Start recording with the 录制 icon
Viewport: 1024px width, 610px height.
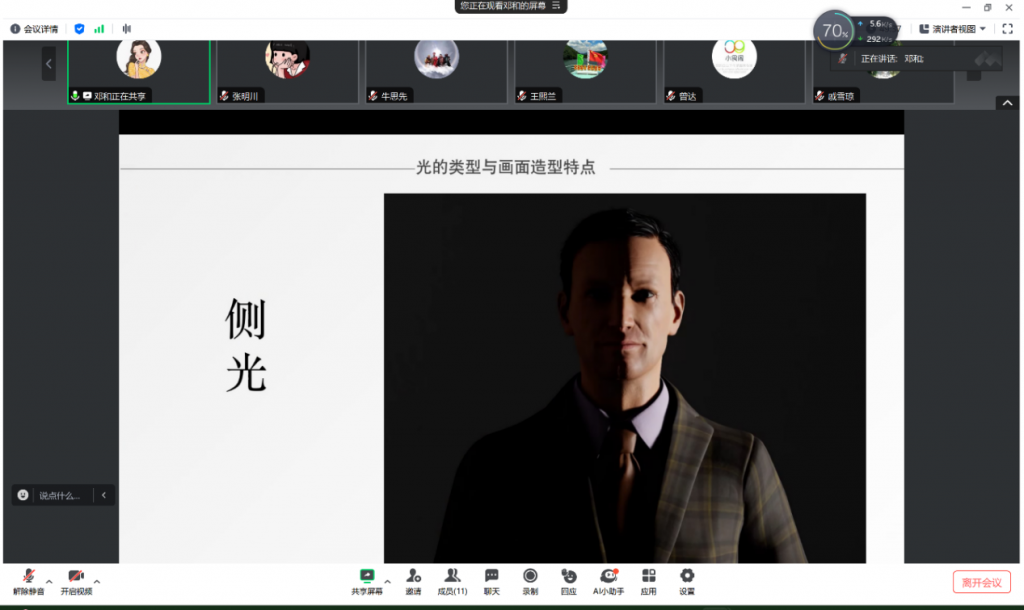(530, 580)
